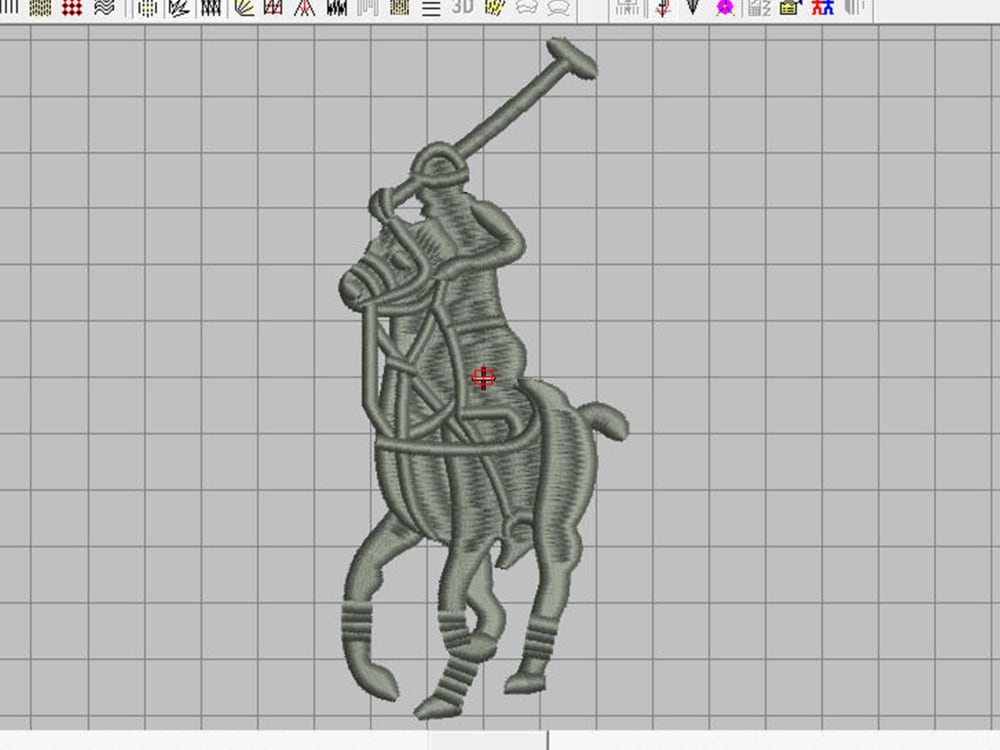Screen dimensions: 1000x750
Task: Click the red crosshair marker on the design
Action: point(484,378)
